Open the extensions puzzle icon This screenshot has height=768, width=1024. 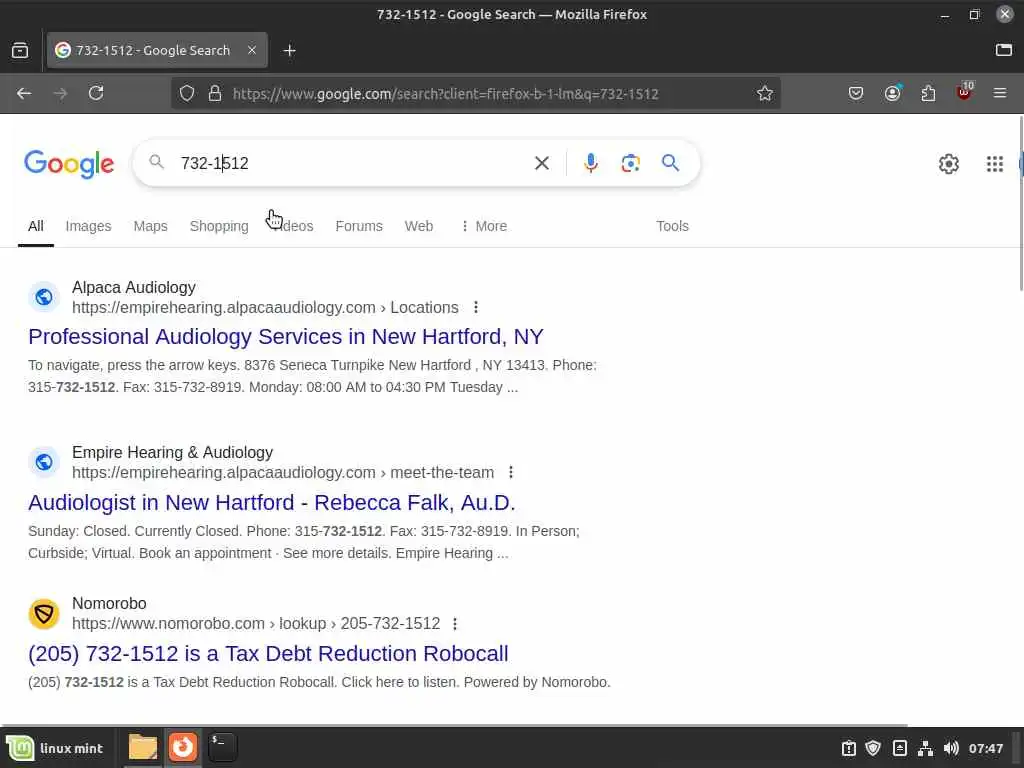tap(928, 93)
